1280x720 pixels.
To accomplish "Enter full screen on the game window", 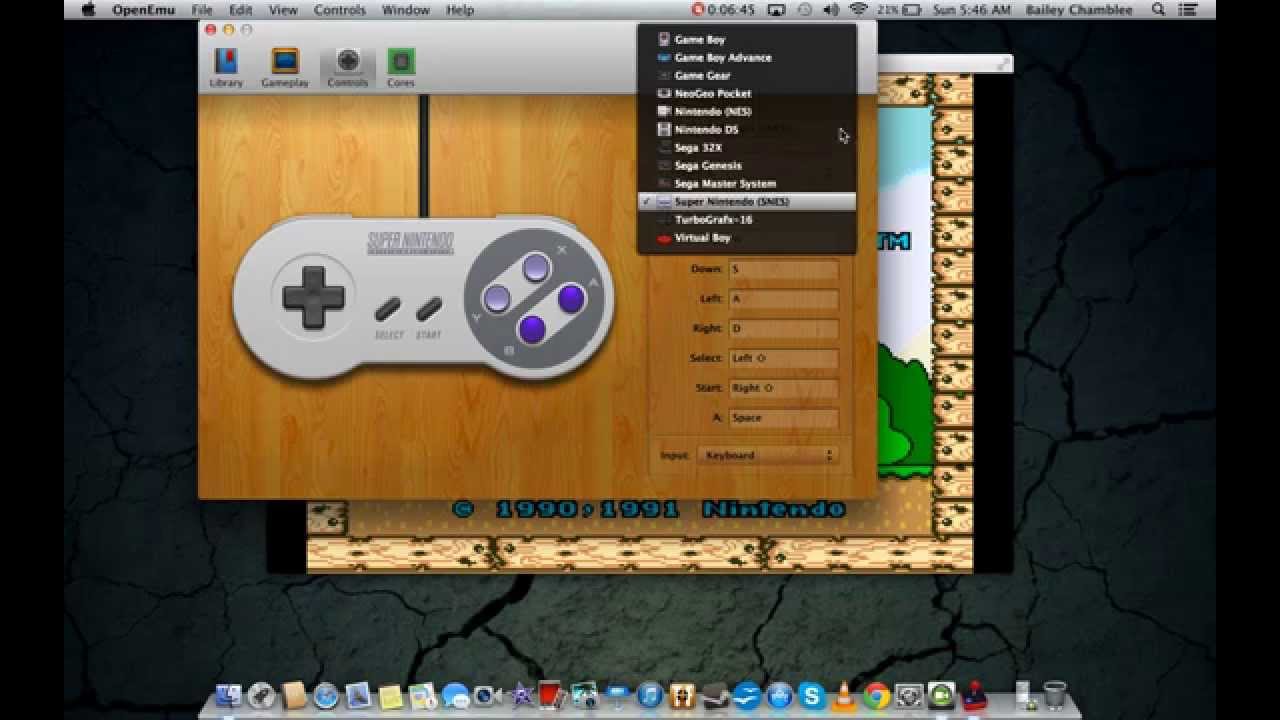I will coord(1003,64).
